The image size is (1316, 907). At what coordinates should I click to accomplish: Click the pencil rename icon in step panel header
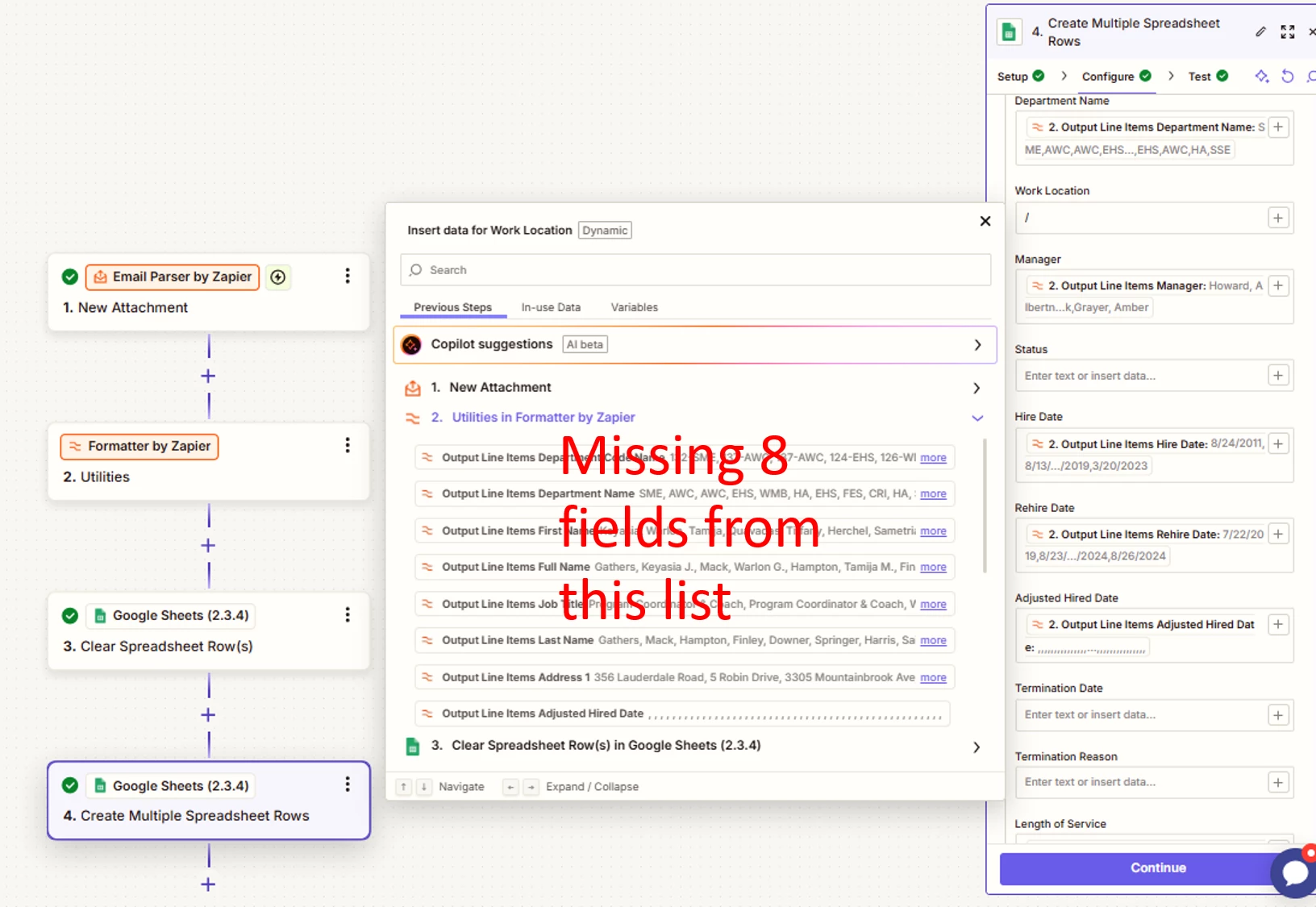coord(1260,32)
